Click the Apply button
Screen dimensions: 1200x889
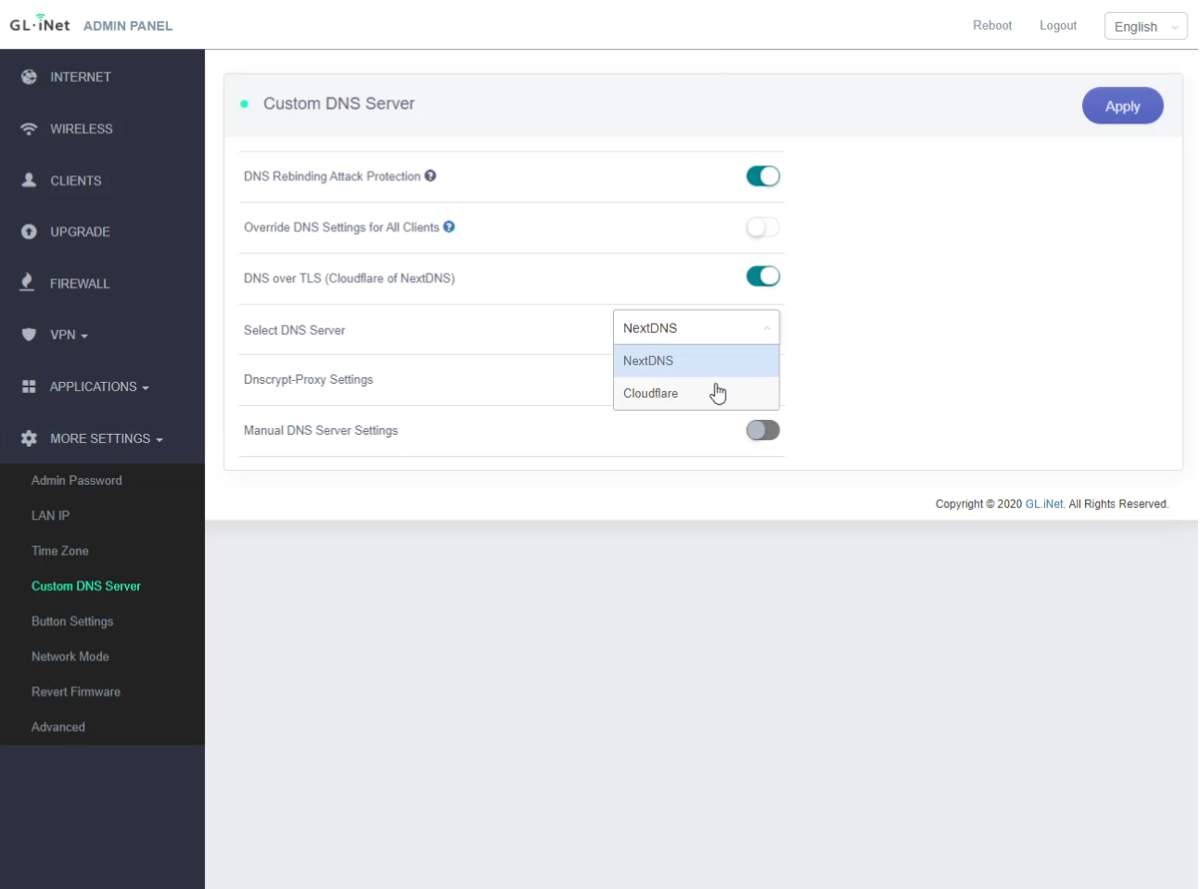1122,106
